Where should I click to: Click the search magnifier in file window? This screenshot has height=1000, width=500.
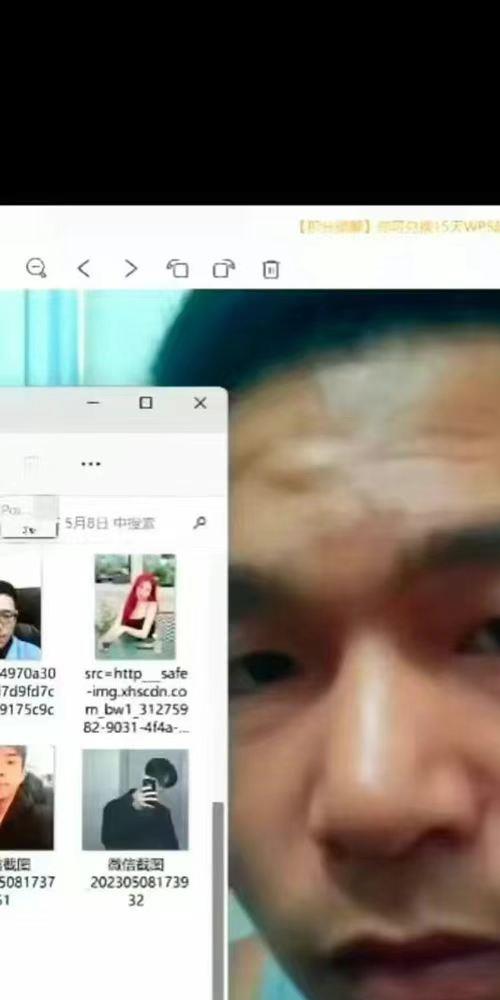[x=200, y=523]
